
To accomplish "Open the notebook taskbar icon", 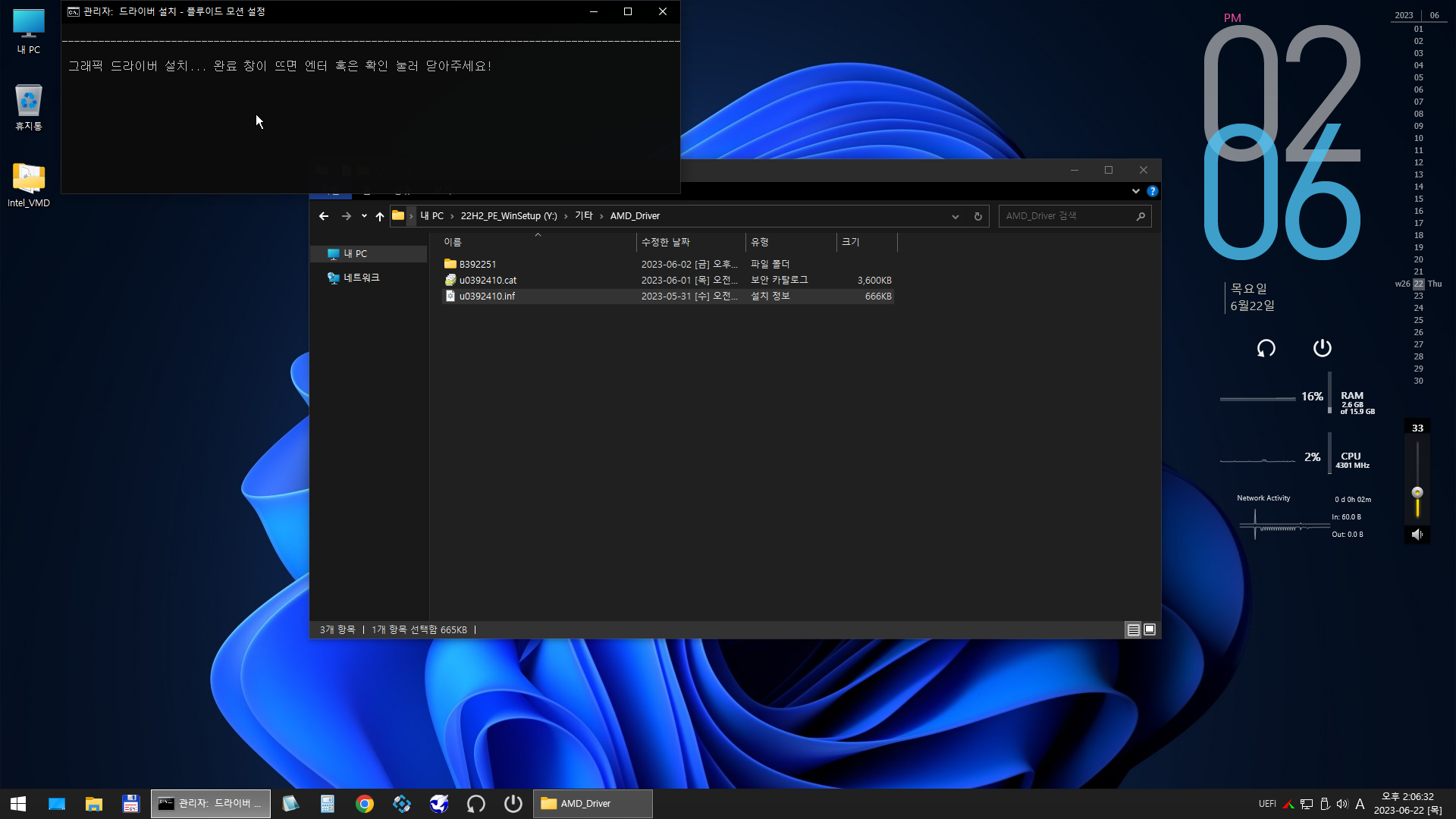I will click(290, 804).
